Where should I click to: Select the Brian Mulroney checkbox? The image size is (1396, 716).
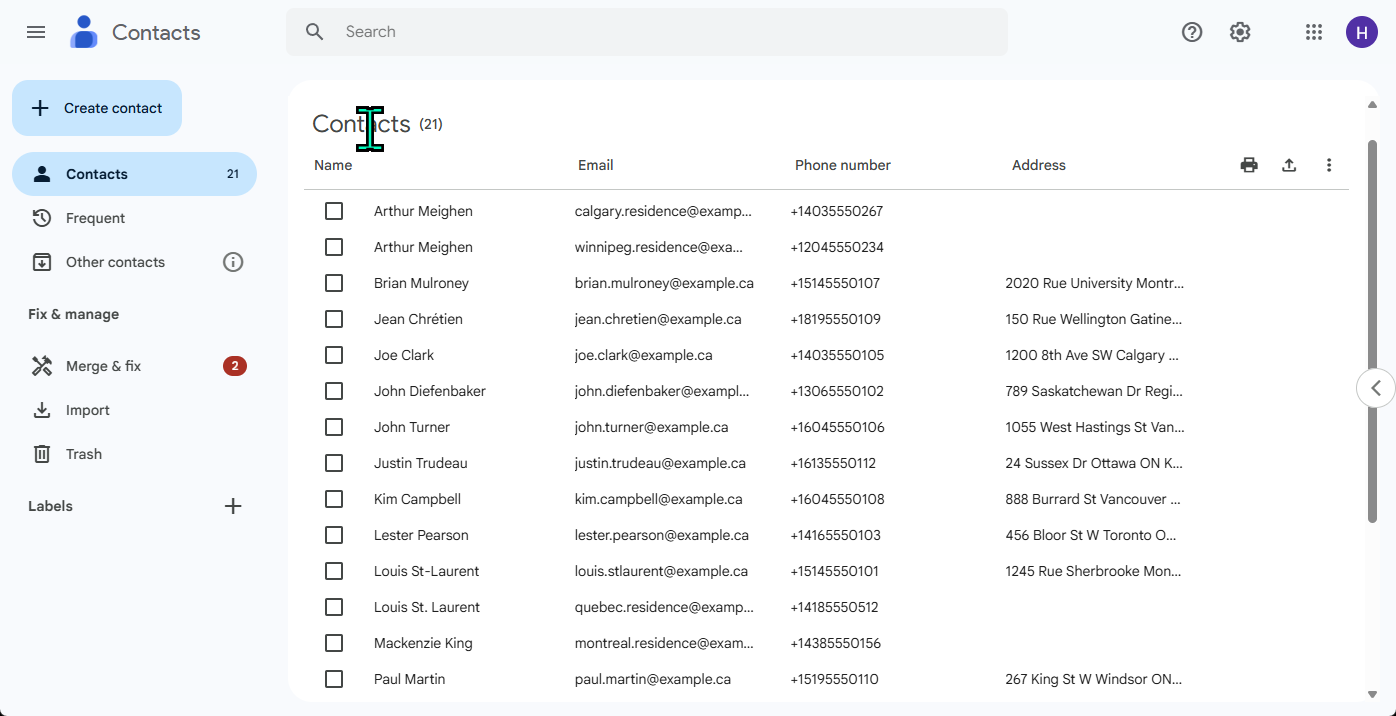click(x=334, y=283)
